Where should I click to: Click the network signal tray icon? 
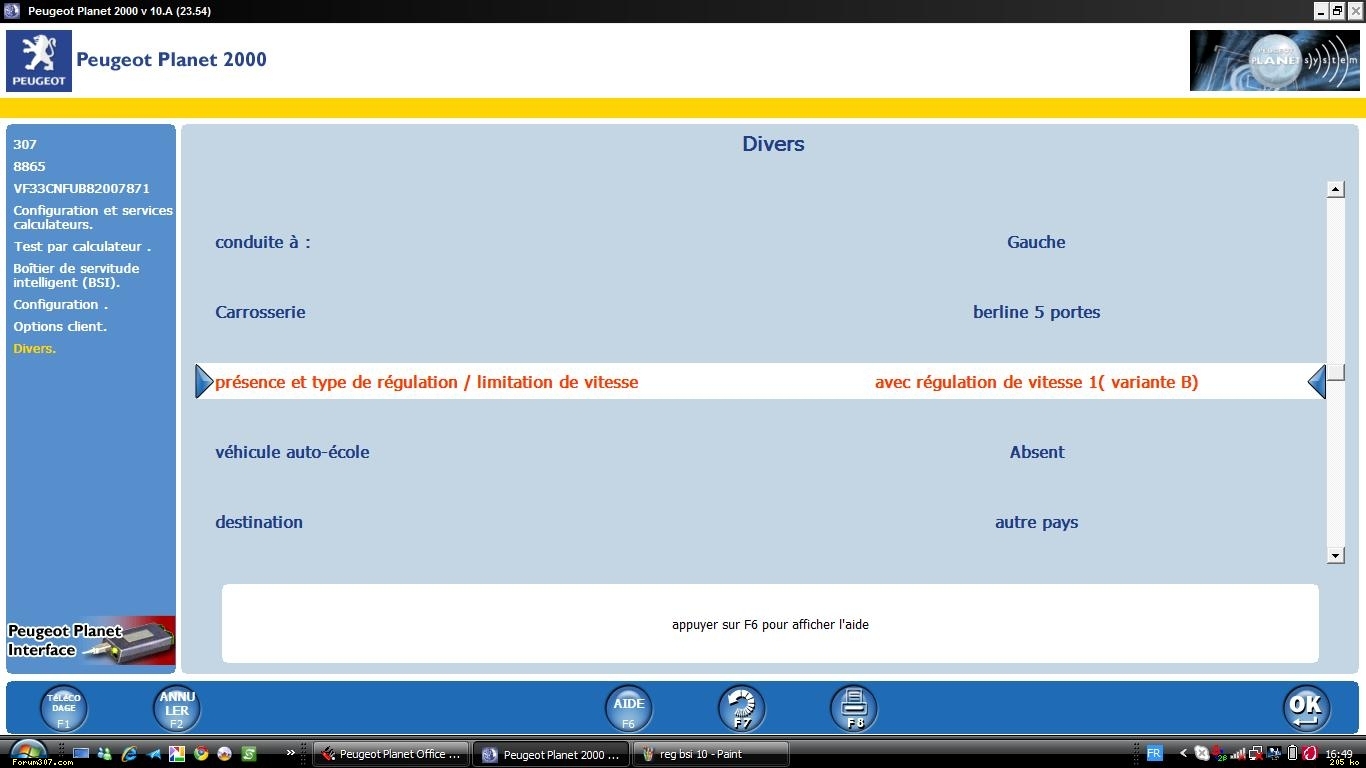point(1238,754)
